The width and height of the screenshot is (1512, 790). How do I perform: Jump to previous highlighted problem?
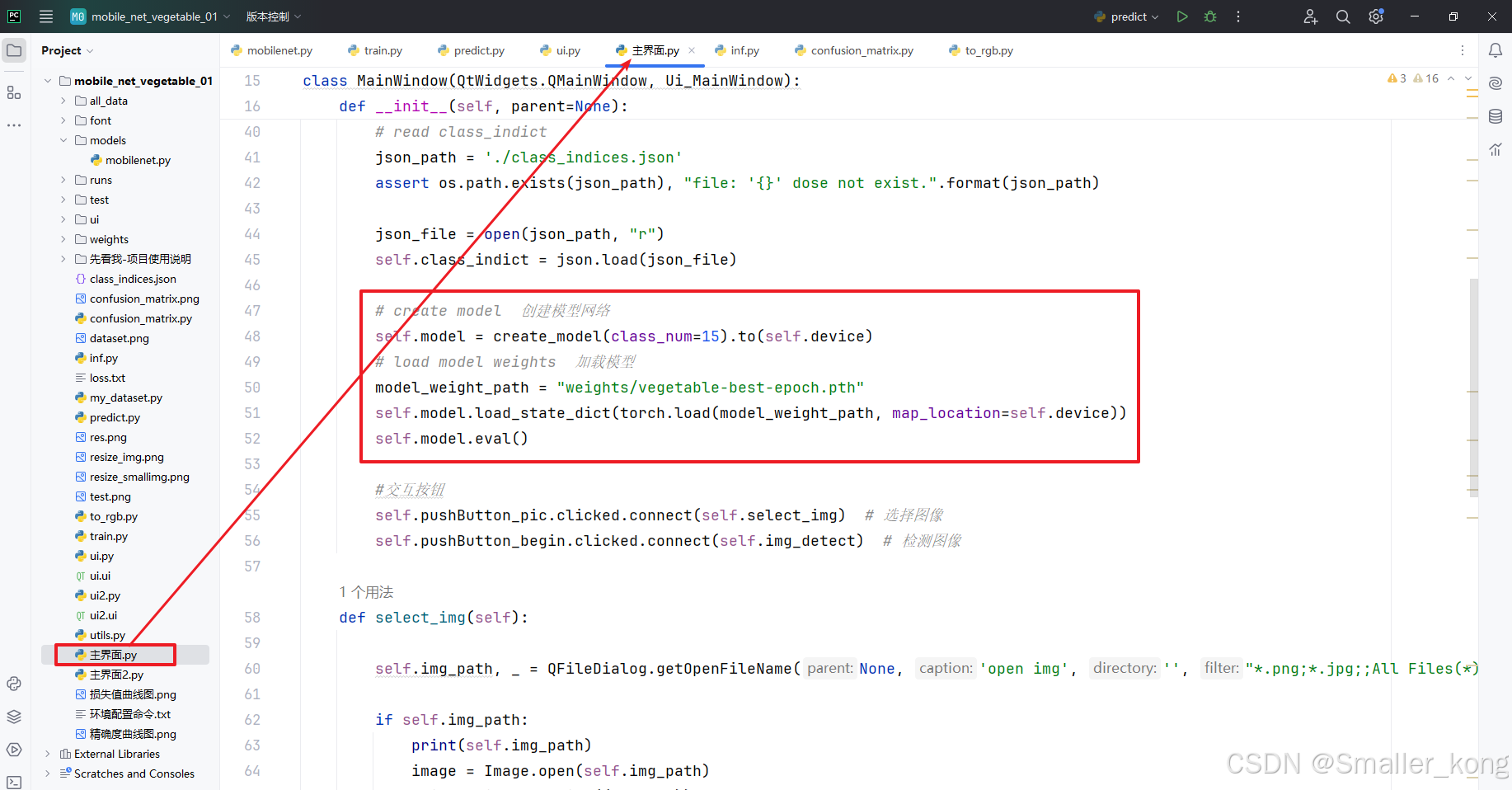pos(1451,78)
